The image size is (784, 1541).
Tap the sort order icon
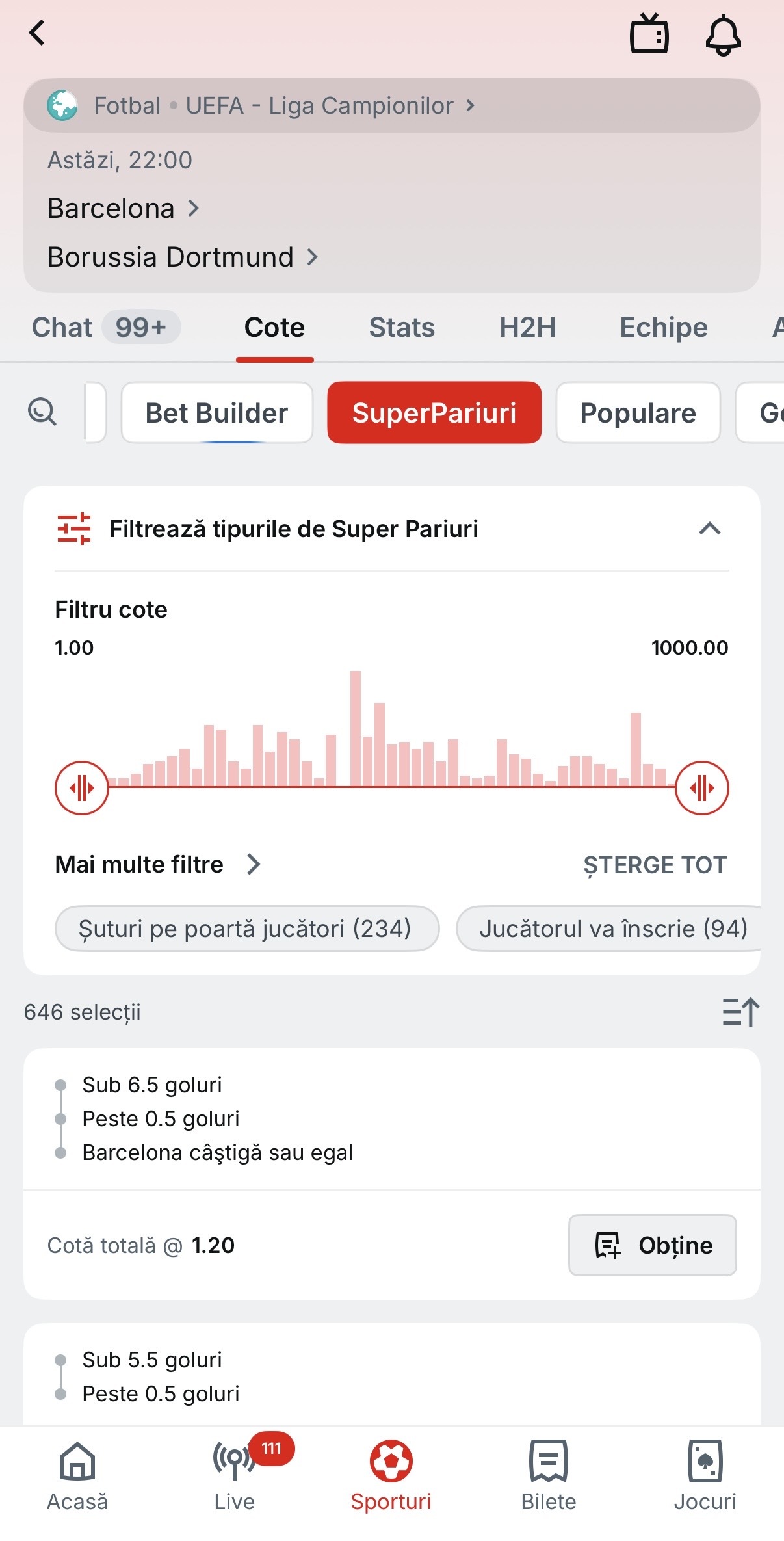(x=741, y=1012)
